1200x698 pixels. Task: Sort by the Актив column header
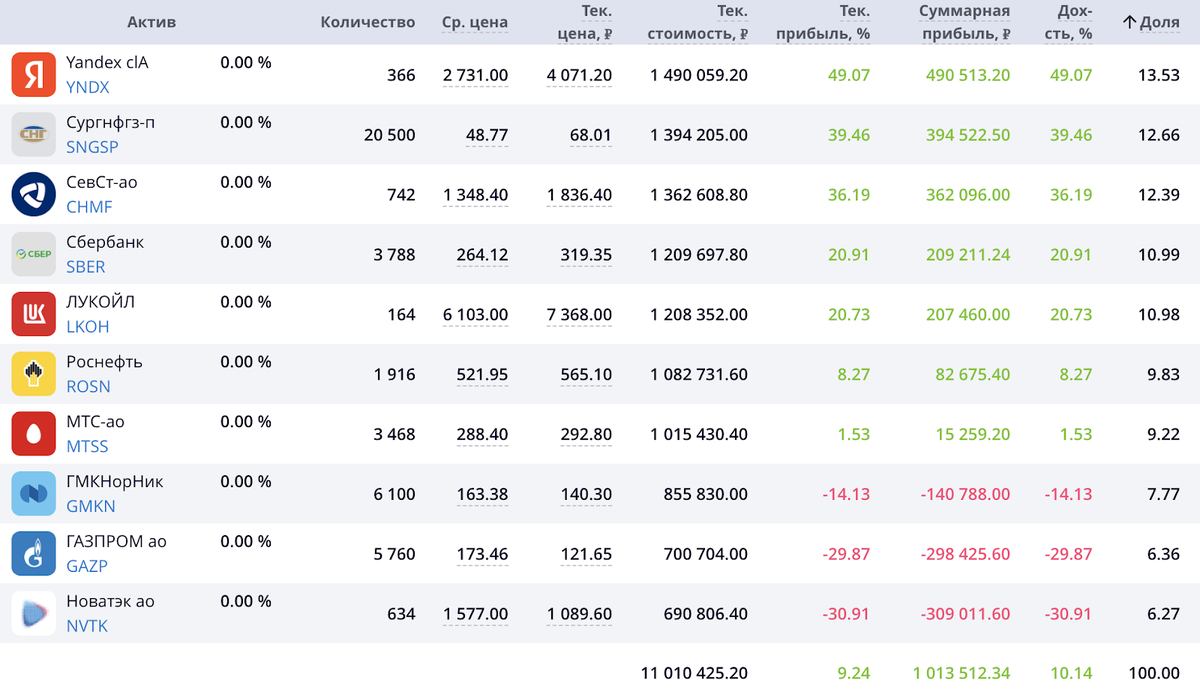click(x=152, y=22)
